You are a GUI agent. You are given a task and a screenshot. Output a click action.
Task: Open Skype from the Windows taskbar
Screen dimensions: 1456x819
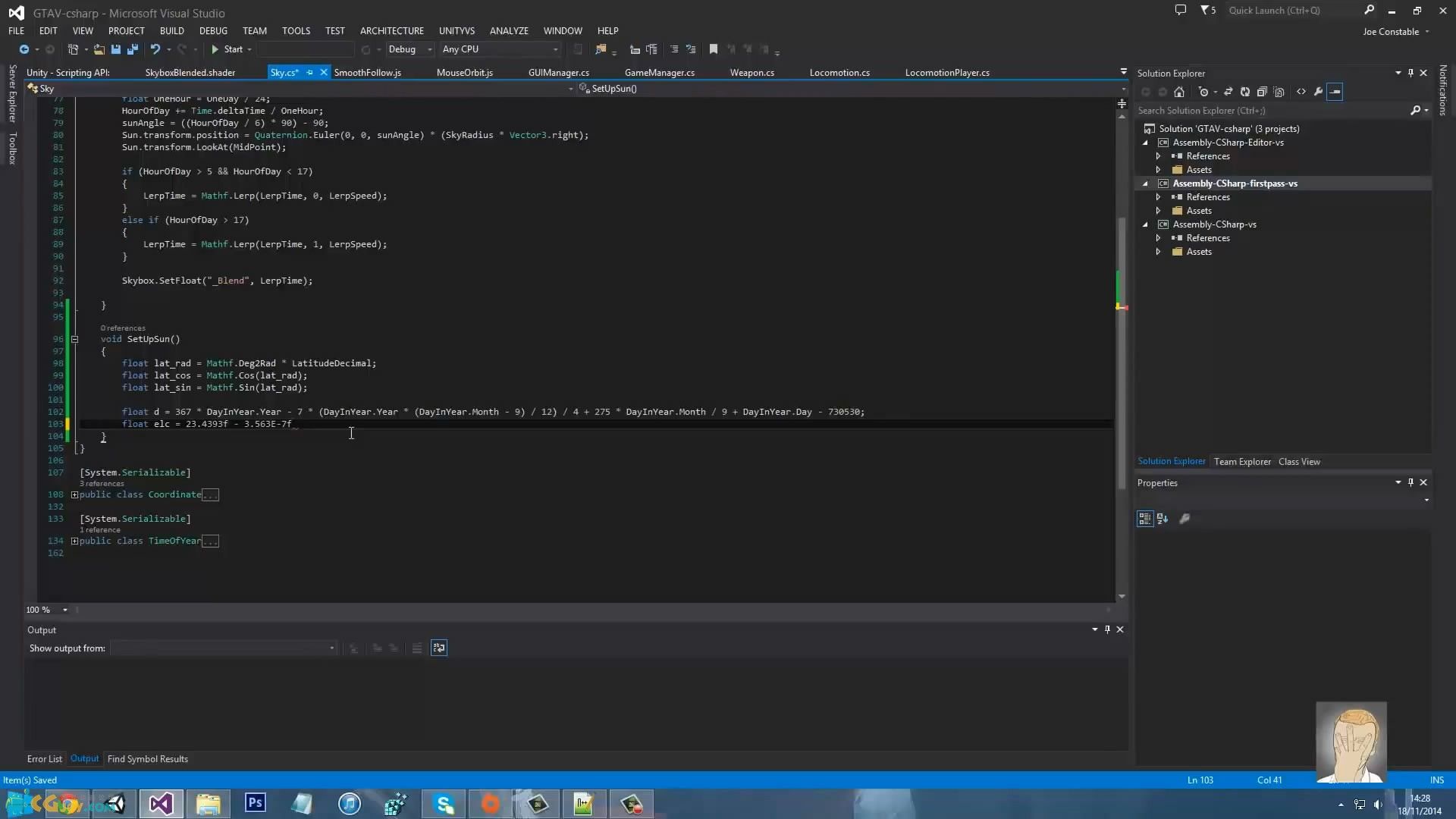click(x=444, y=803)
